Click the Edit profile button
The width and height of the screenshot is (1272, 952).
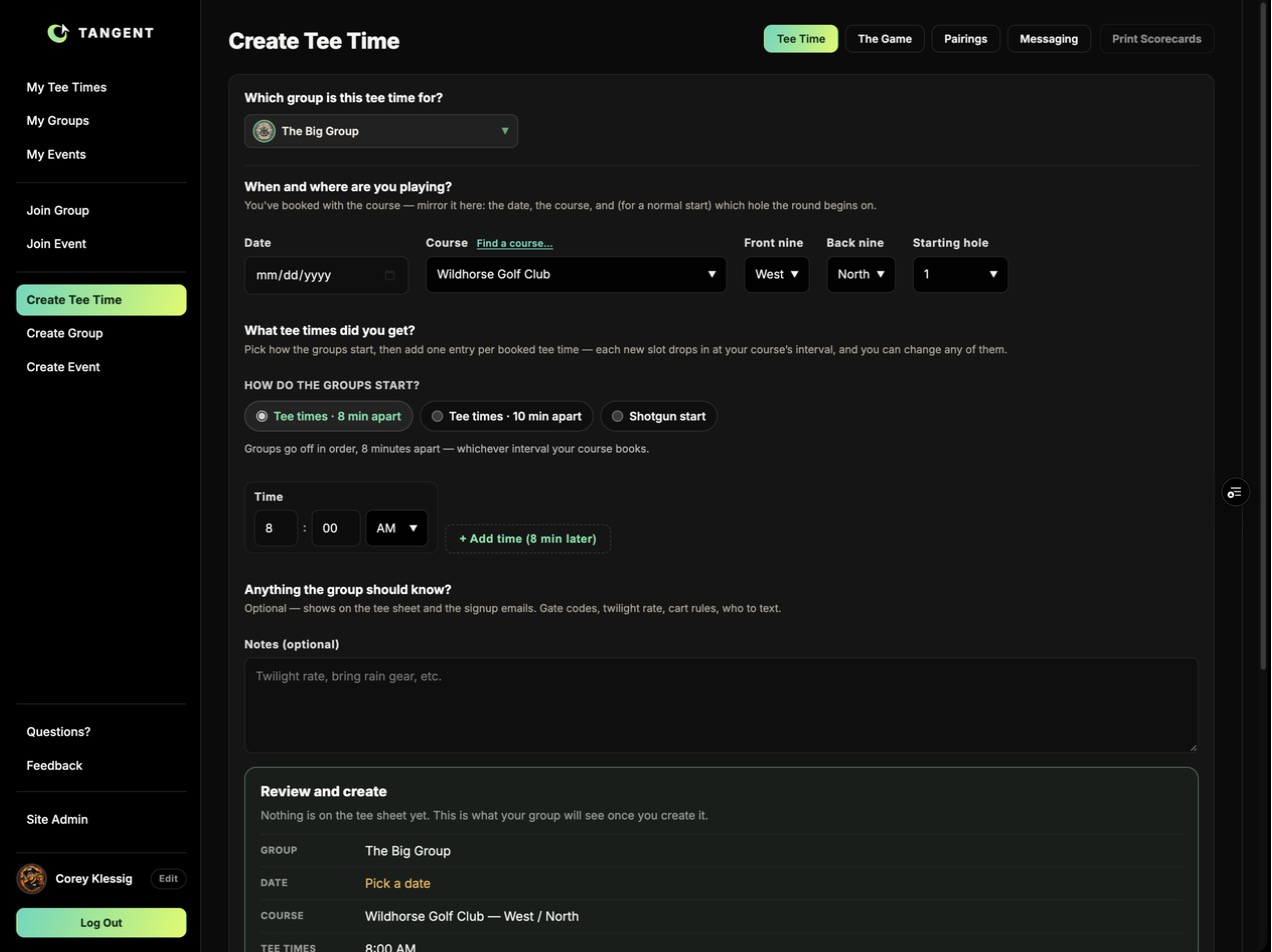click(168, 879)
